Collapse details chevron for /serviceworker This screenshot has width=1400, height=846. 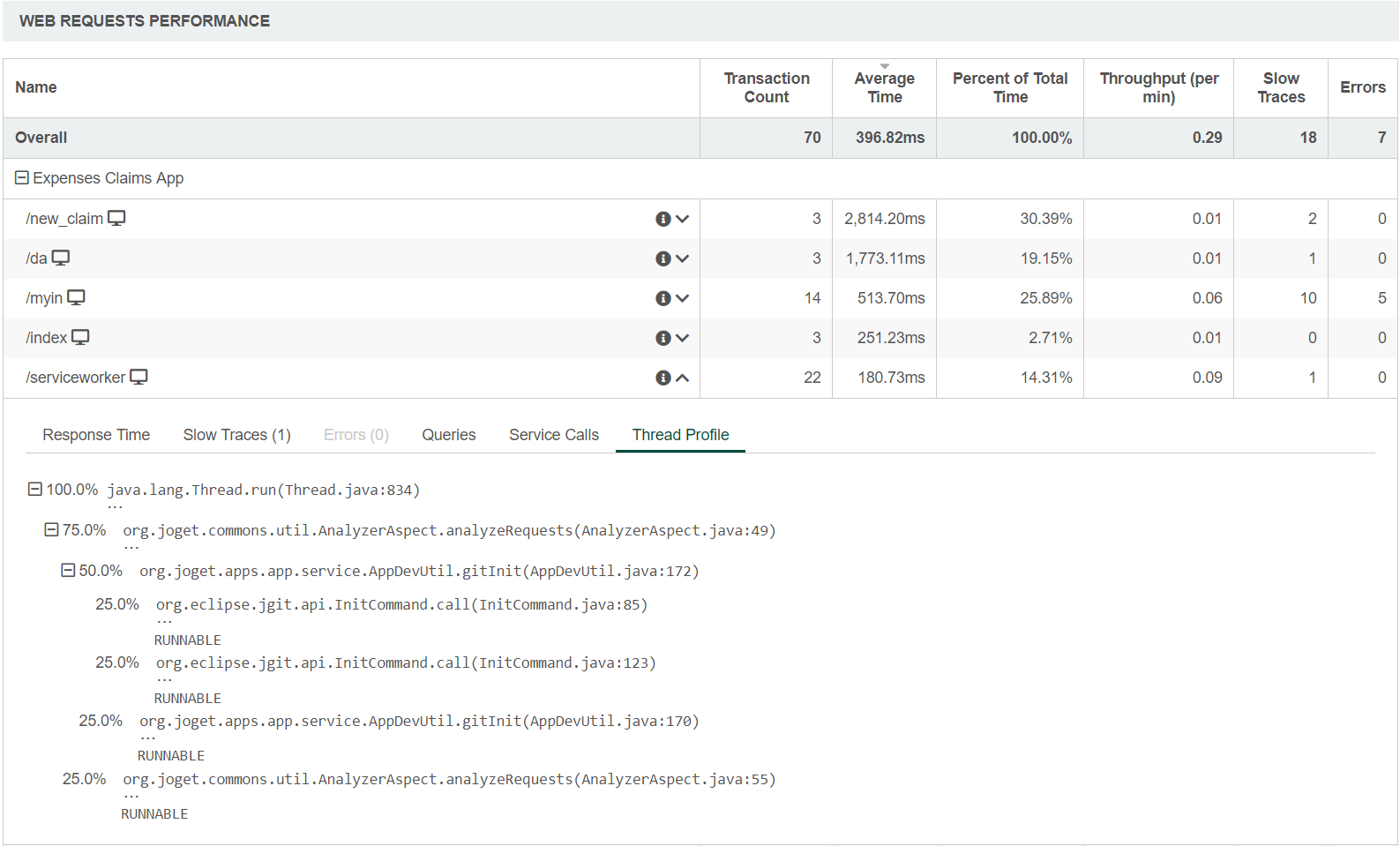pos(682,378)
